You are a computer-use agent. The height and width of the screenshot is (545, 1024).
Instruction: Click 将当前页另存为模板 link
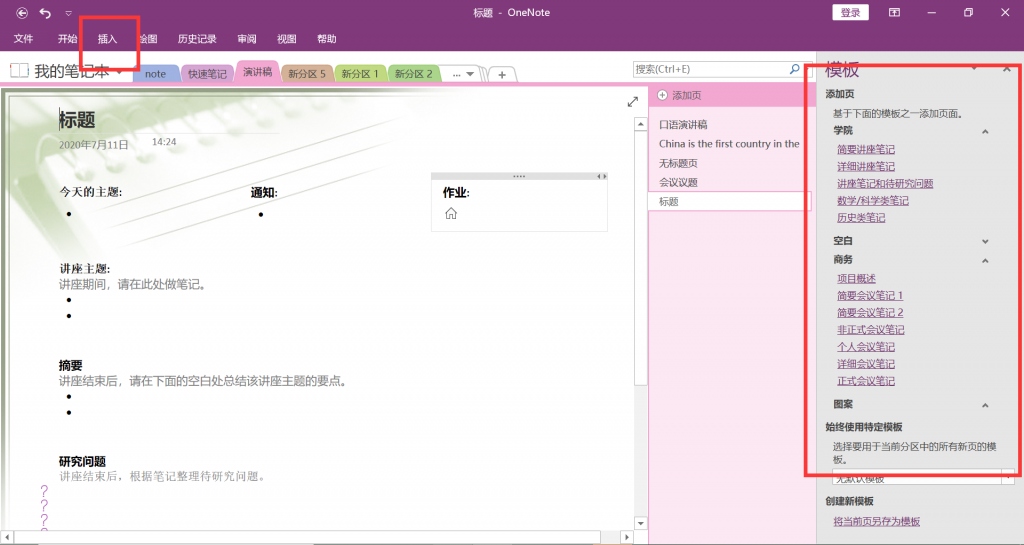(876, 522)
